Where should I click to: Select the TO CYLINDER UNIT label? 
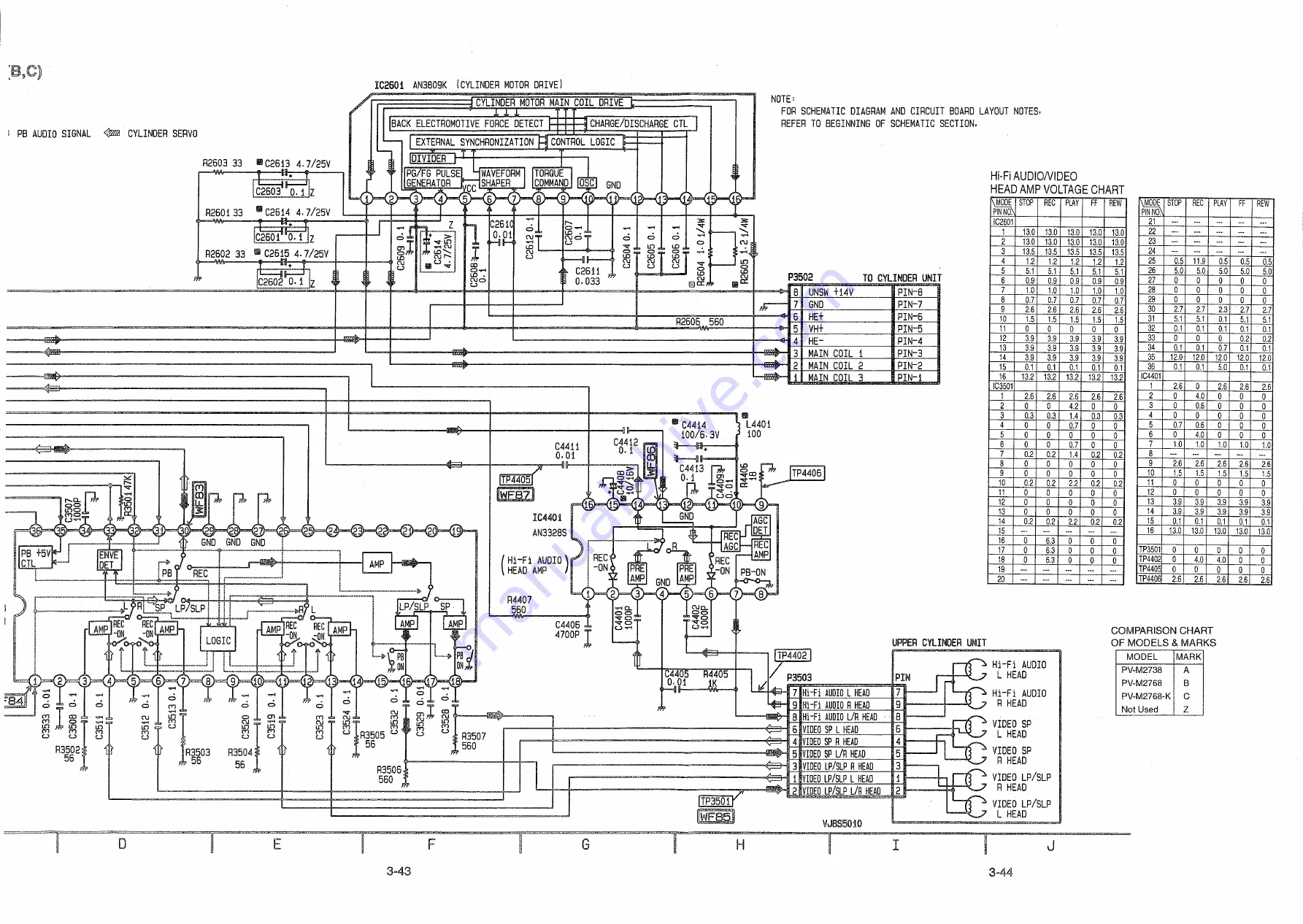(902, 278)
